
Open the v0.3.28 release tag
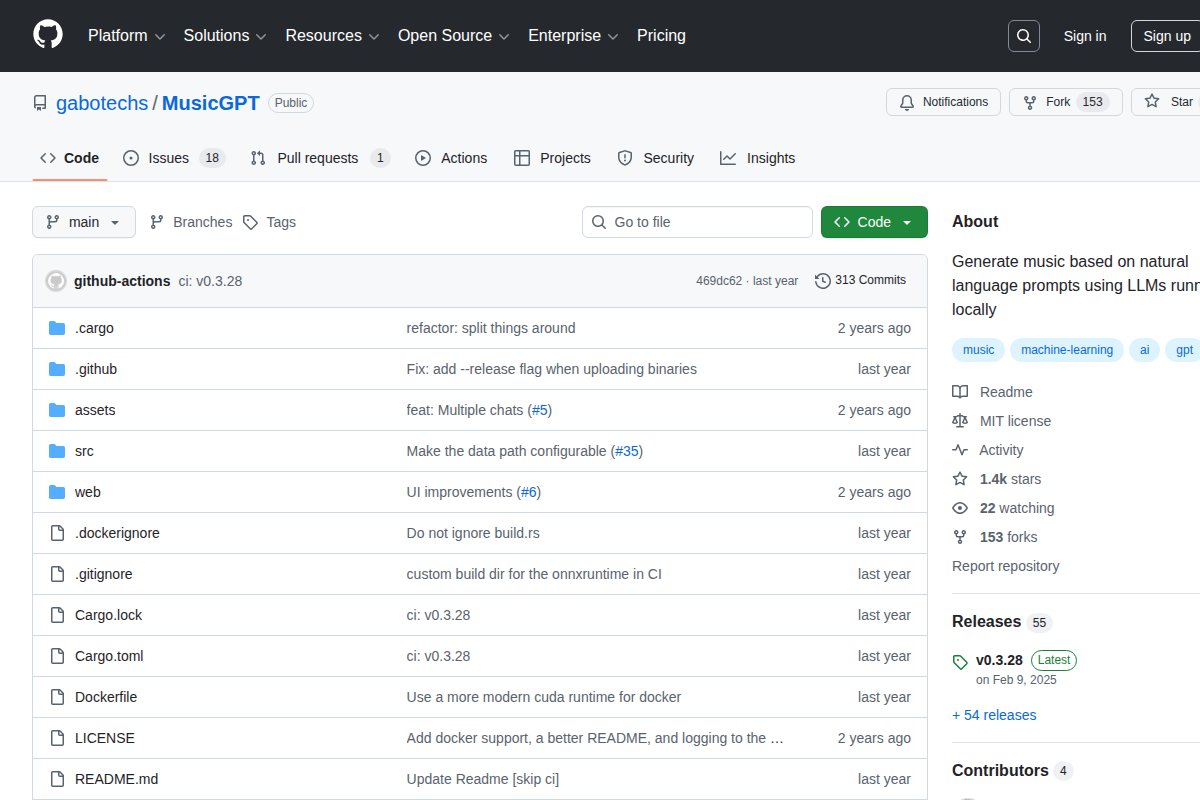(999, 660)
